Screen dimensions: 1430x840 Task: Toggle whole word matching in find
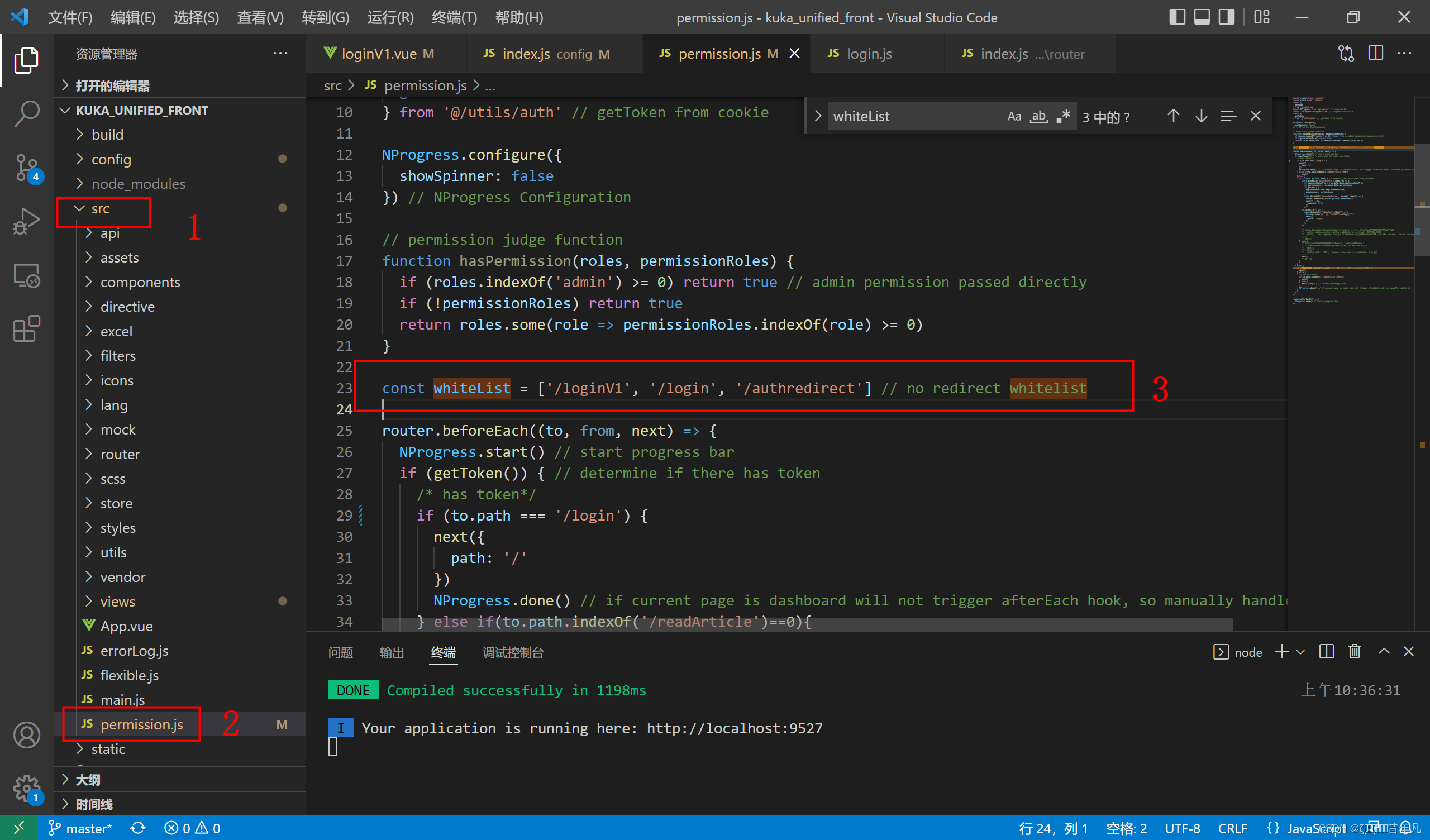1038,116
